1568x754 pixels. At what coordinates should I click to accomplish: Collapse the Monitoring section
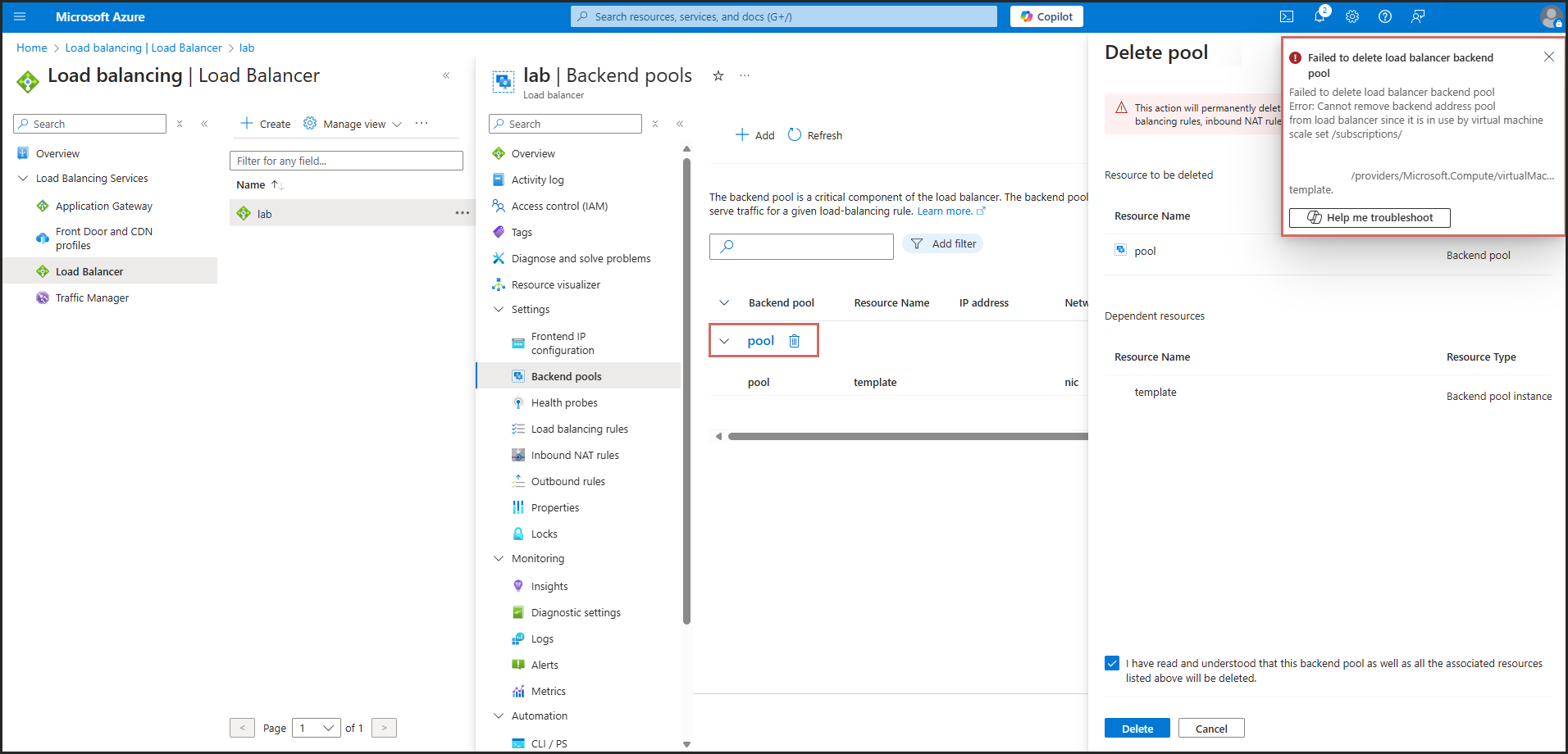[x=499, y=558]
